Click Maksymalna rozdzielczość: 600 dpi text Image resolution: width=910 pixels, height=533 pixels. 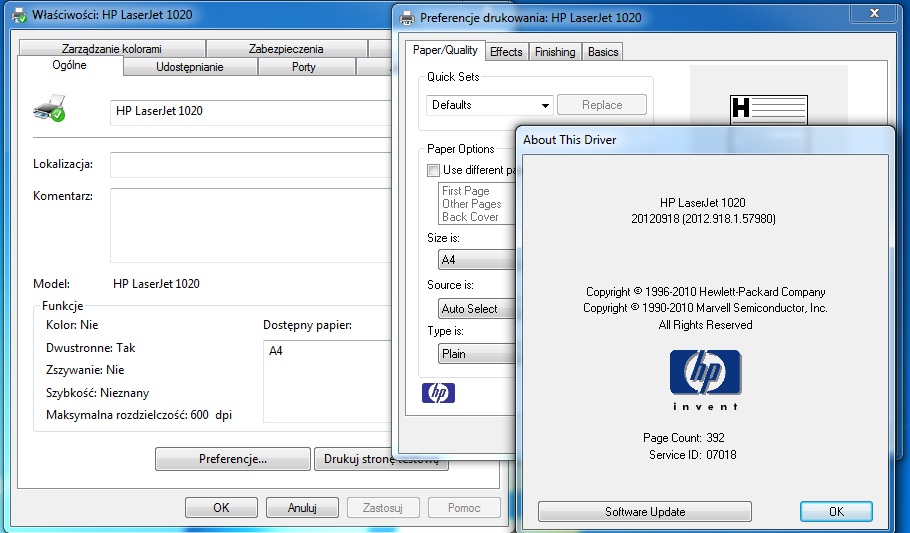[x=139, y=415]
